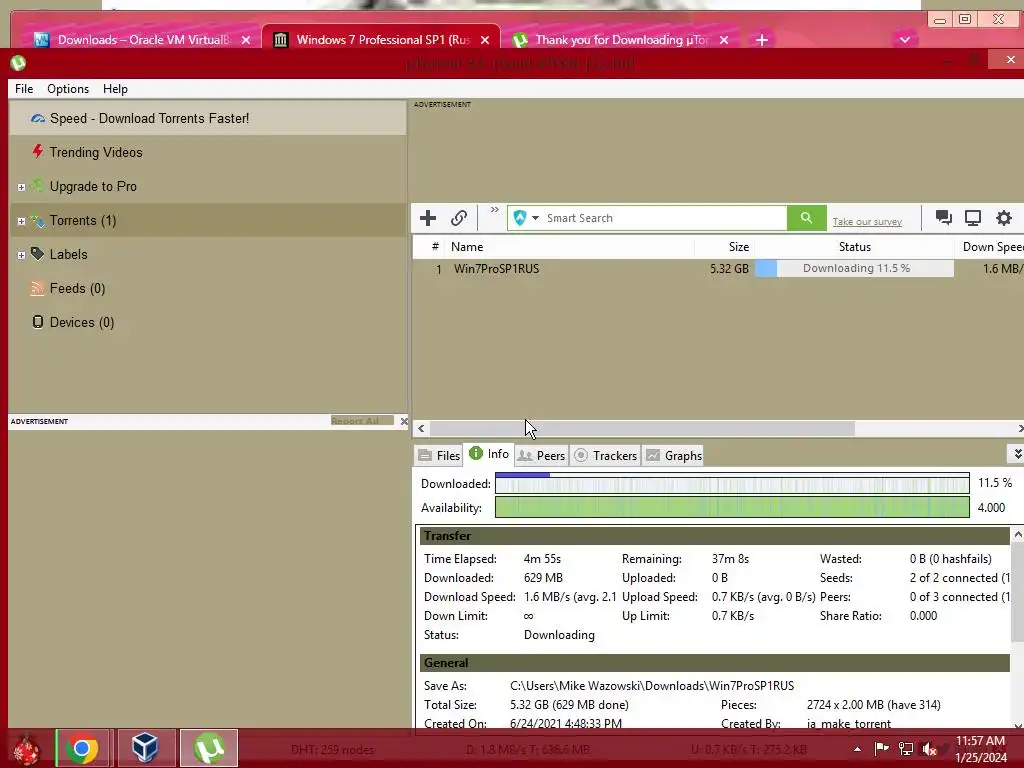Click the muted volume tray icon
Screen dimensions: 1024x768
pos(929,749)
